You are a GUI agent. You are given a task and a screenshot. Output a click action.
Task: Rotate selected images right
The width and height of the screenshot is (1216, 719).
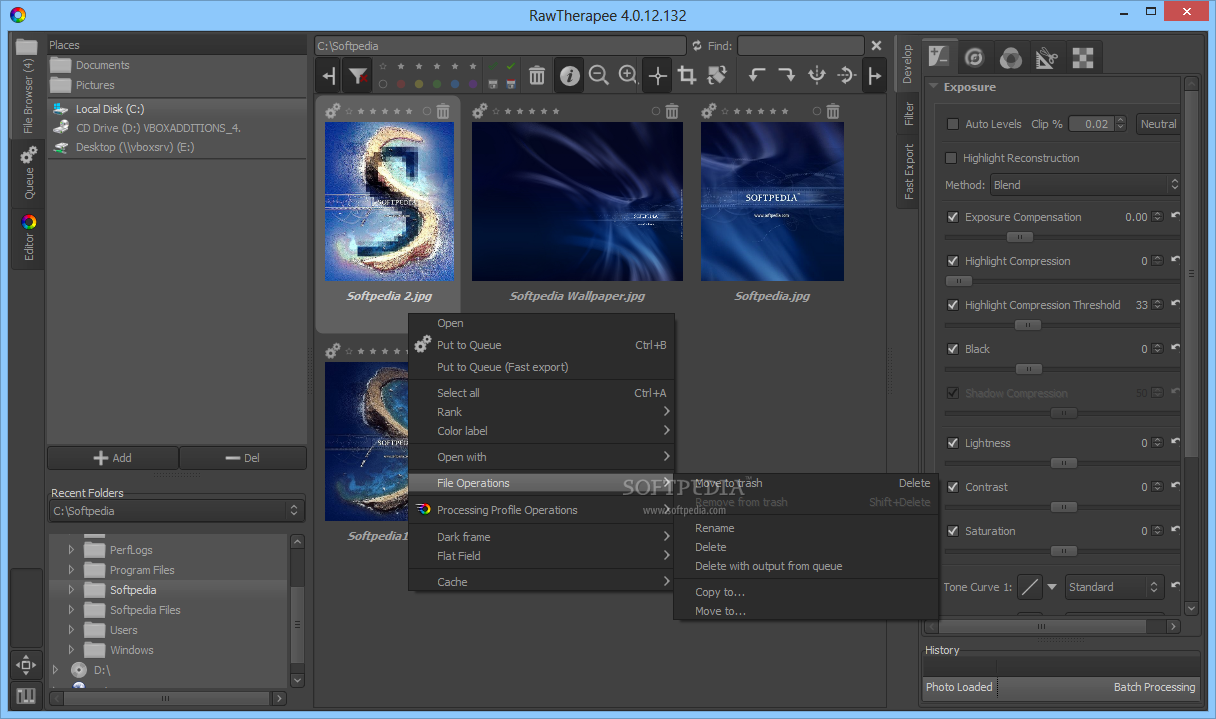tap(787, 75)
